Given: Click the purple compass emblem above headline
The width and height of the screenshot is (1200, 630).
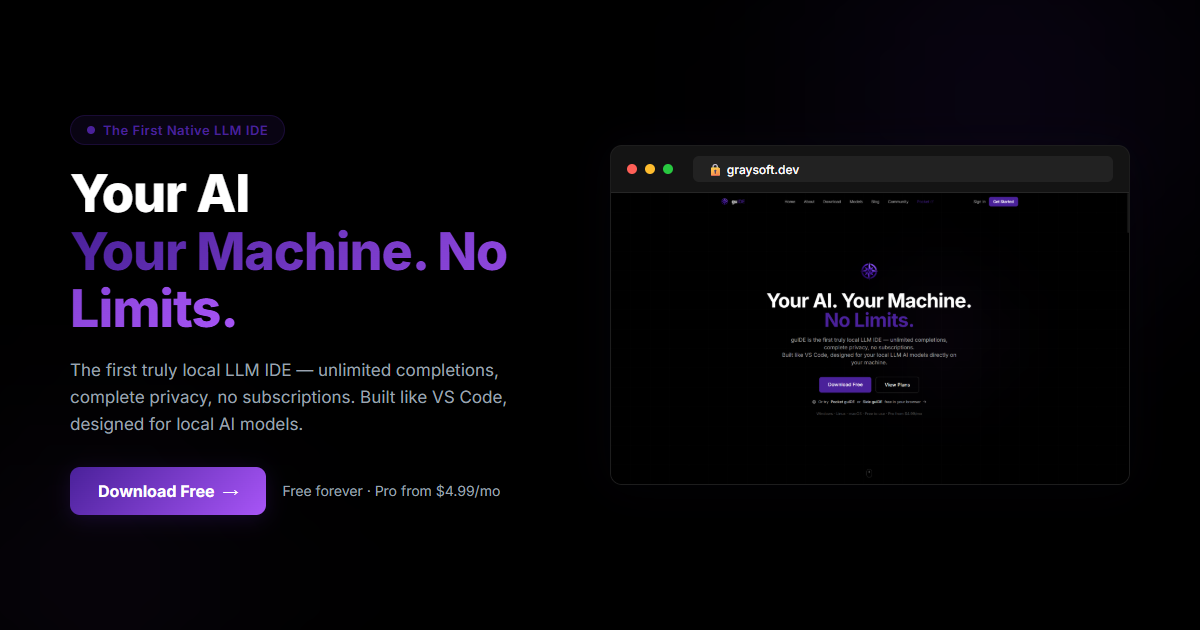Looking at the screenshot, I should click(869, 271).
